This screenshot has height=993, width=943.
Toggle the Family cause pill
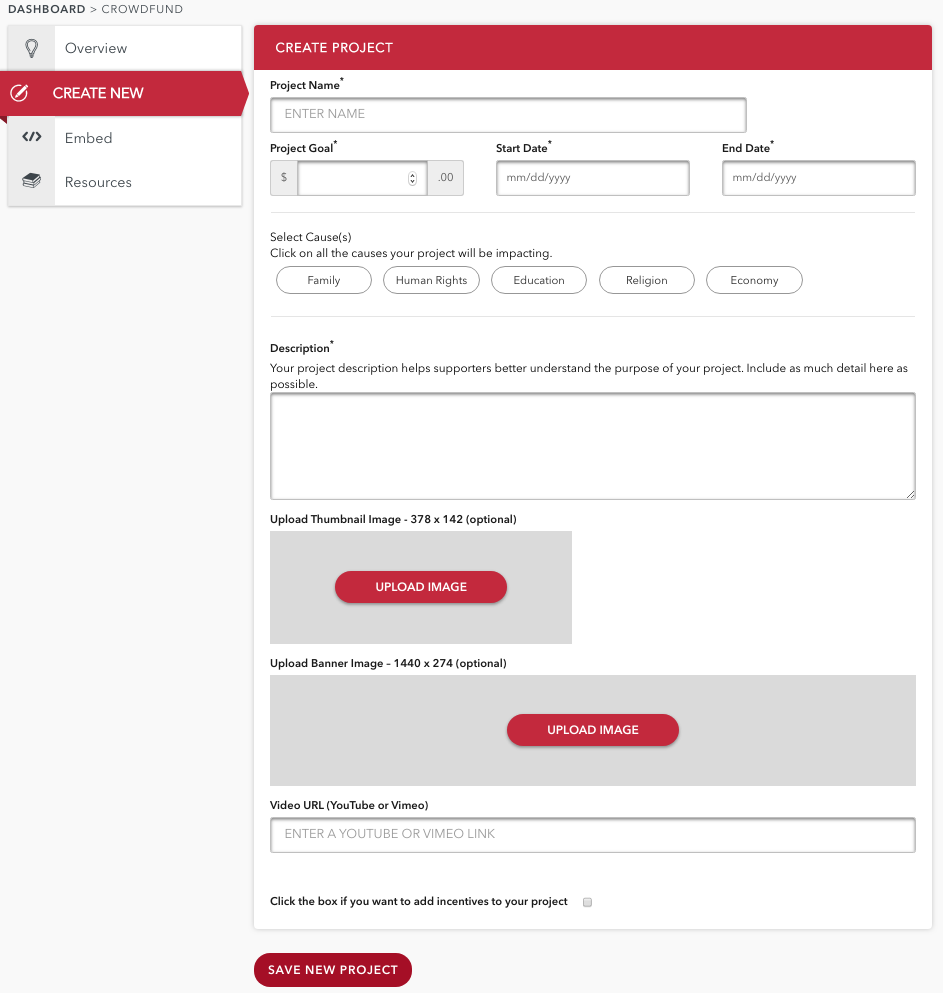323,281
